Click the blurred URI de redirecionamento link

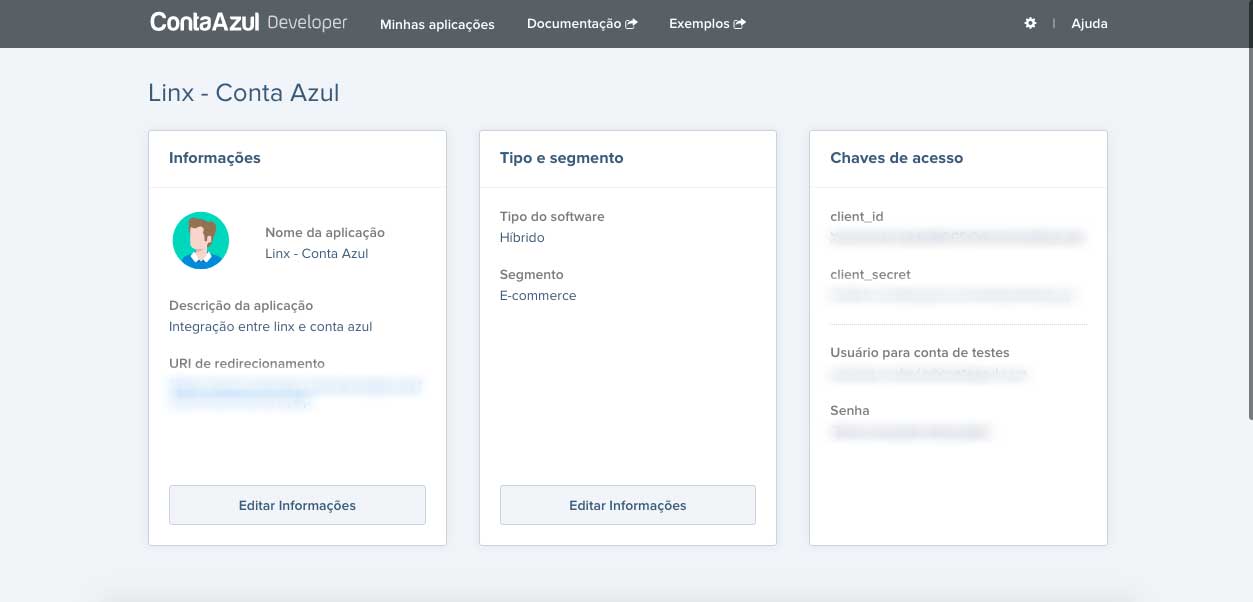tap(295, 393)
